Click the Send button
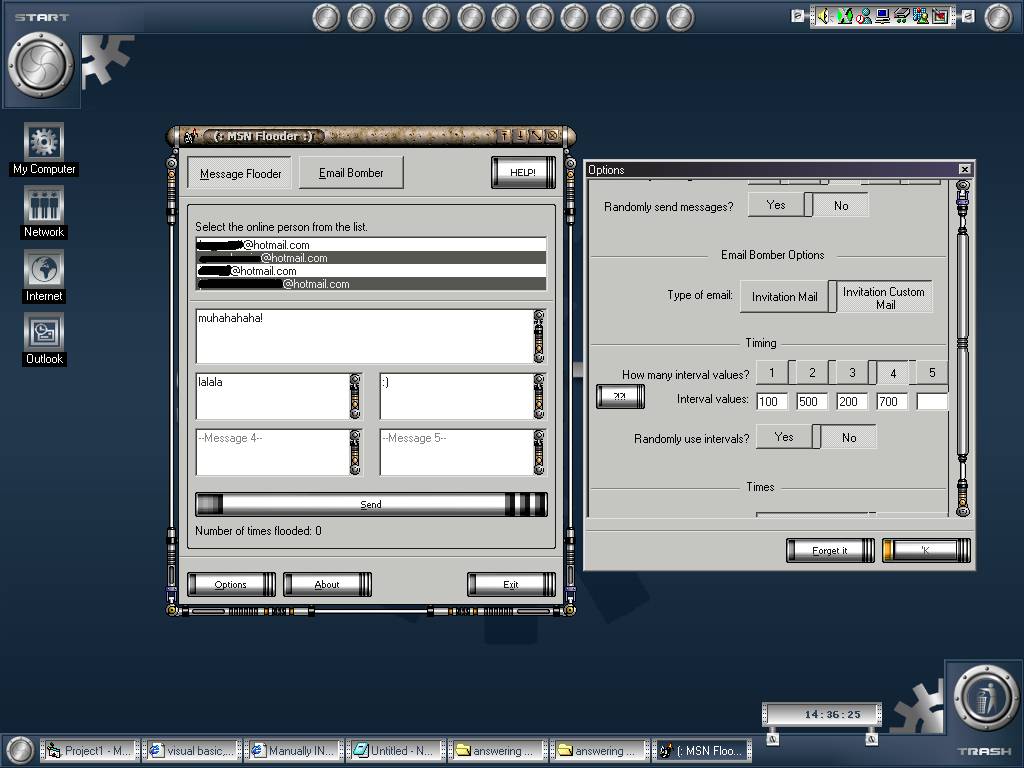 [x=371, y=504]
